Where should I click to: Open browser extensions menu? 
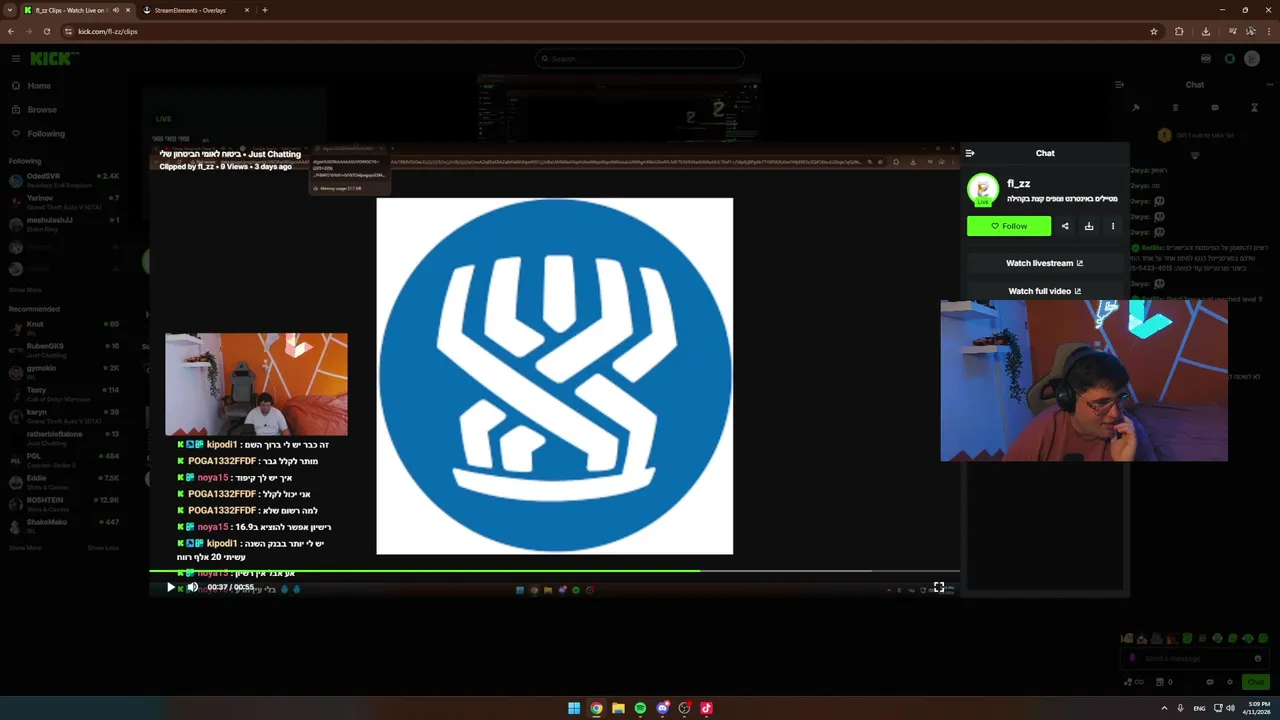pos(1179,31)
